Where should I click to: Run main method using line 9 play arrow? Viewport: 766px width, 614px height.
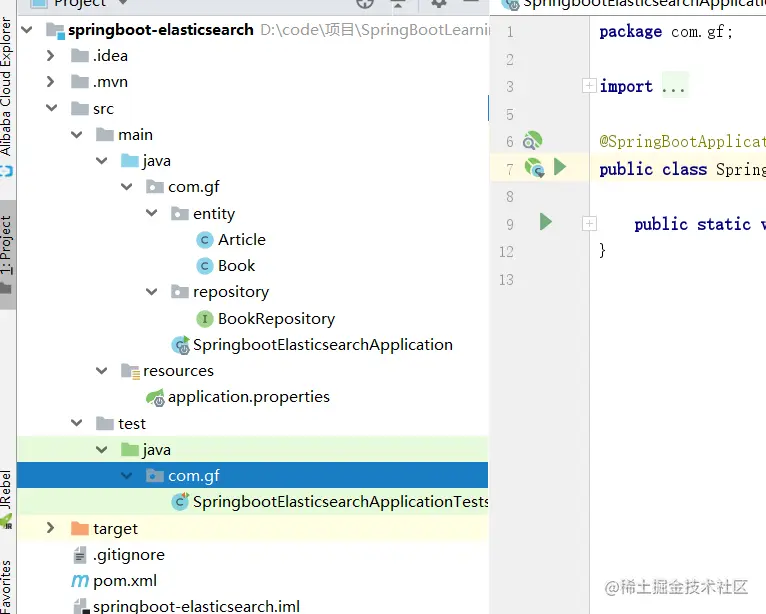pos(546,222)
